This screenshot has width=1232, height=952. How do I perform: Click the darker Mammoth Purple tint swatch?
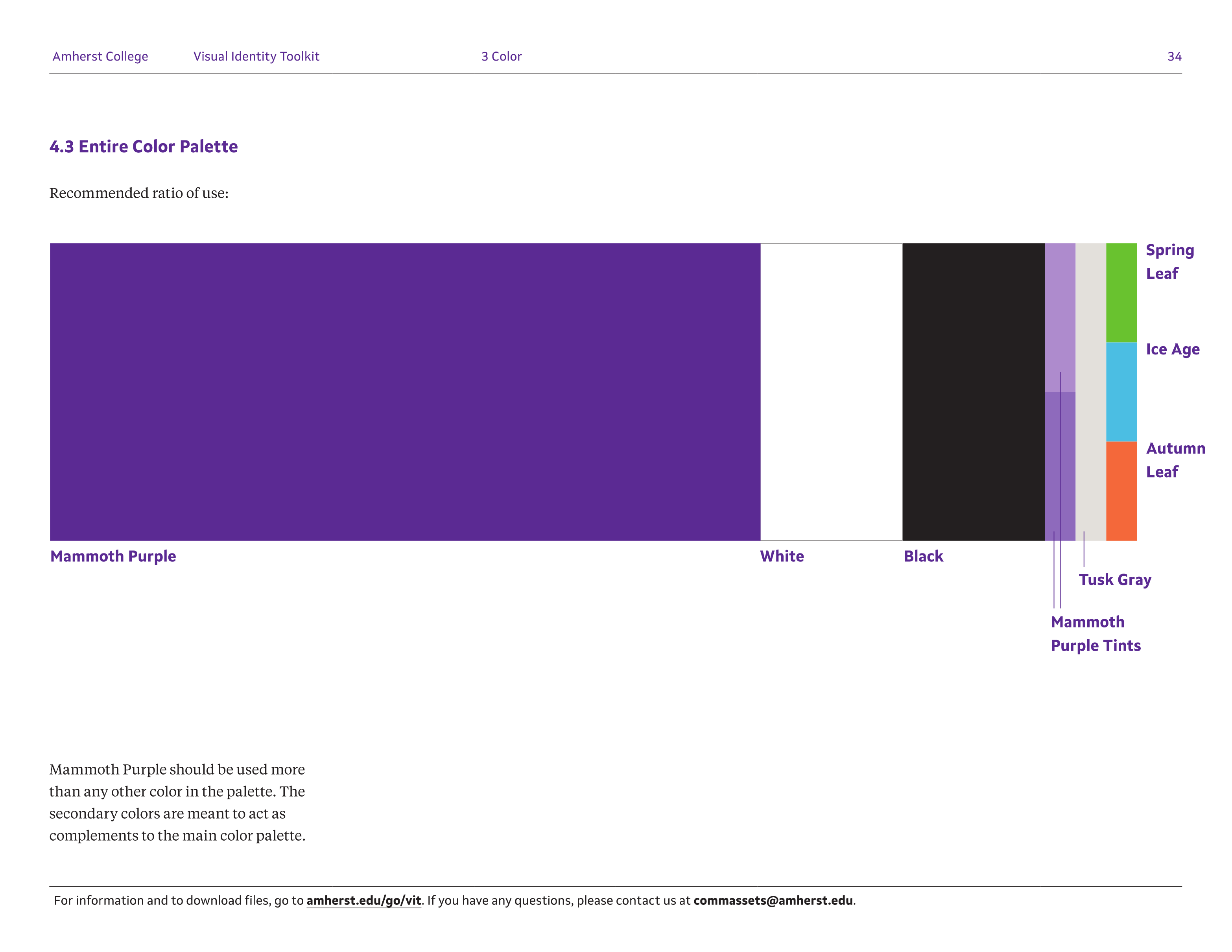1060,467
